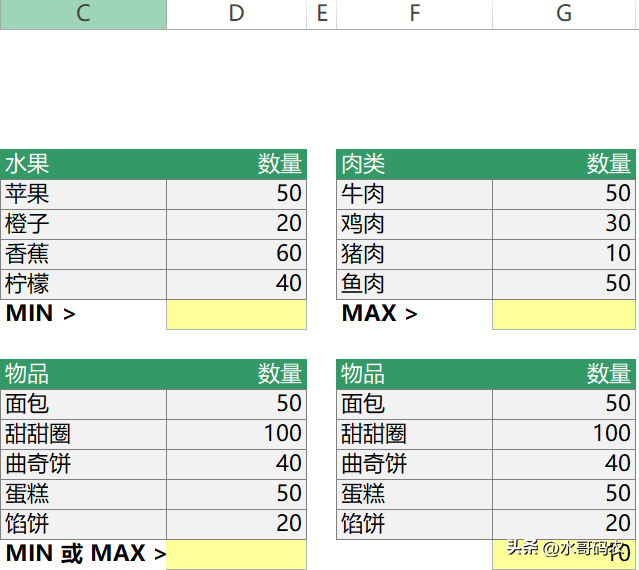Click the right table 曲奇饼 cell
The height and width of the screenshot is (570, 639).
point(414,464)
